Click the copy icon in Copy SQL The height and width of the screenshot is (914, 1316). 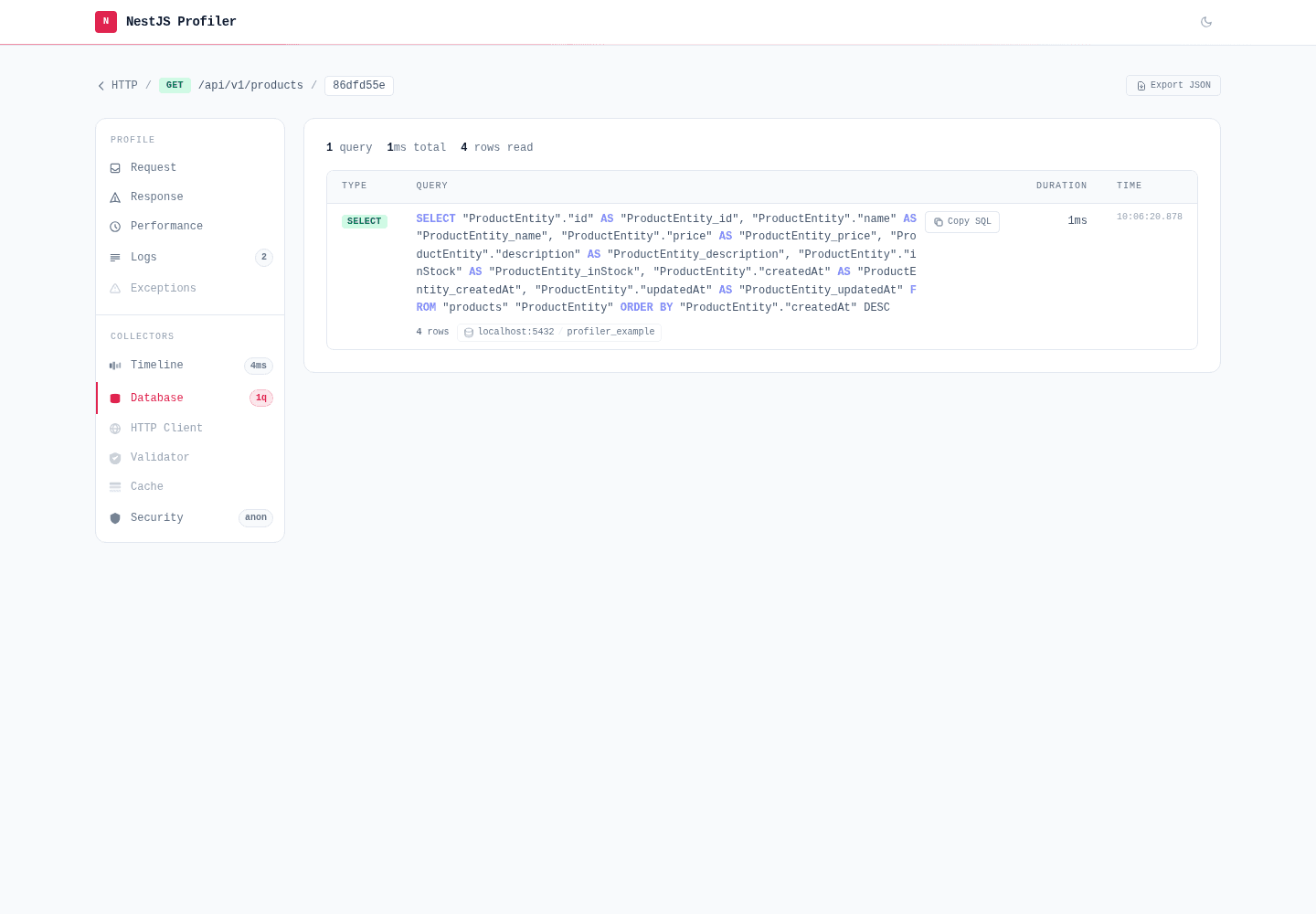tap(939, 222)
